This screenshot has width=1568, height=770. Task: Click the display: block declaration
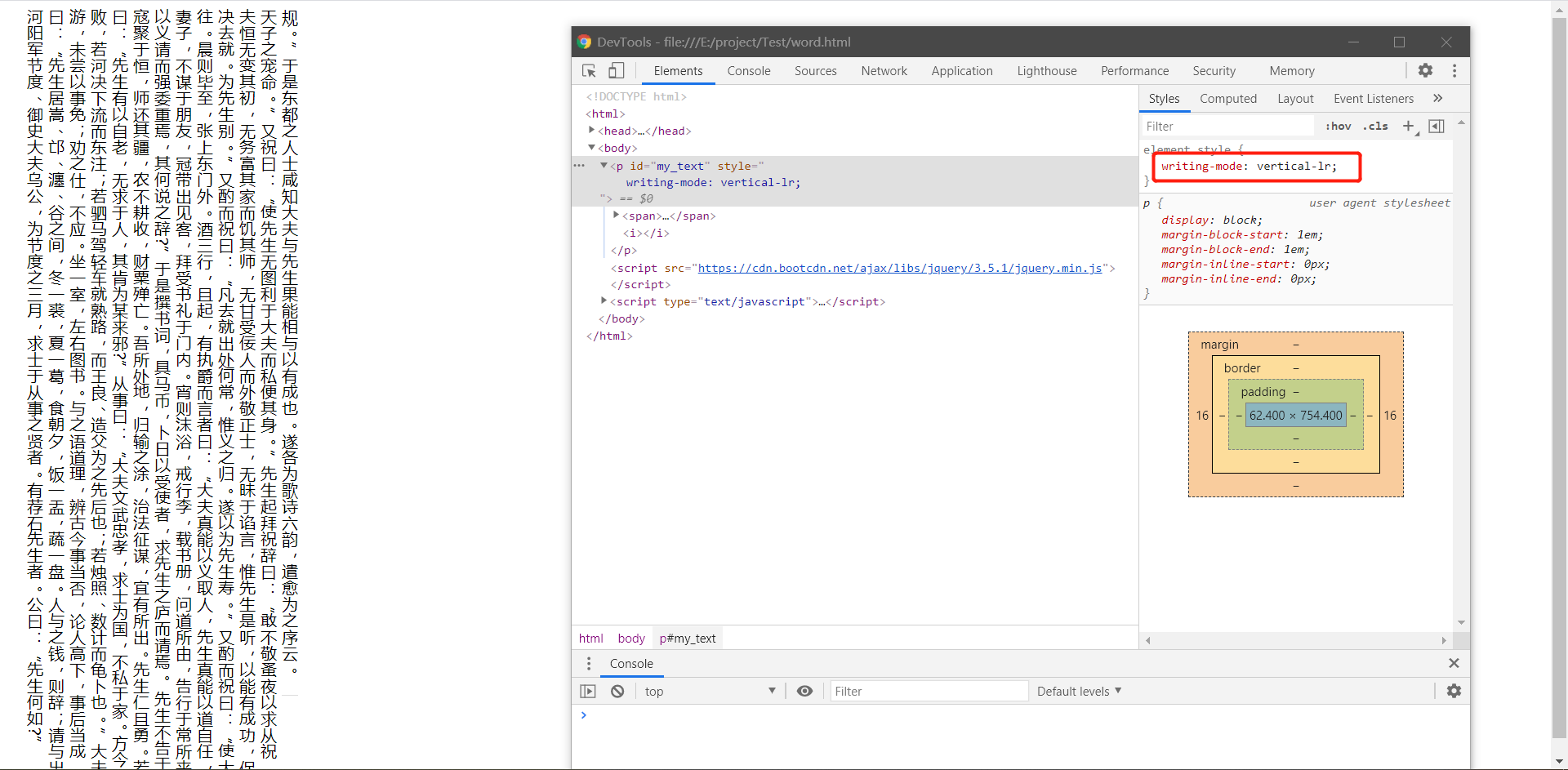pos(1211,220)
